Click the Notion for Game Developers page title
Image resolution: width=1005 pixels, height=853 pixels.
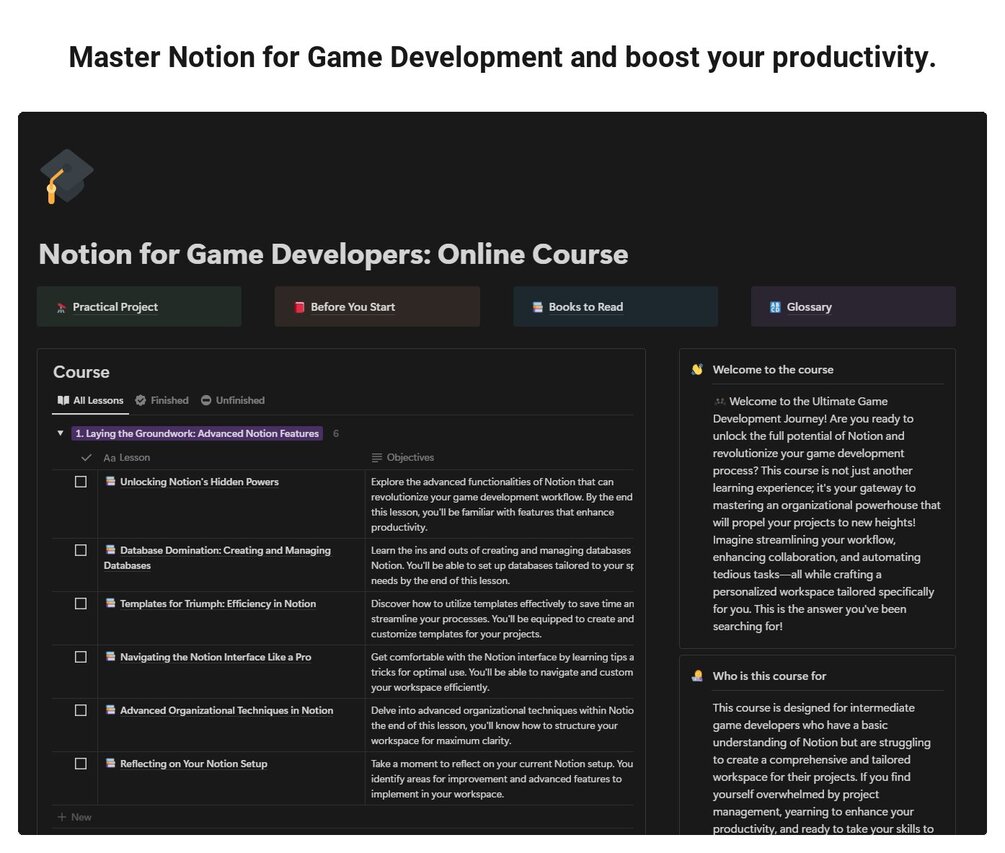pos(333,254)
